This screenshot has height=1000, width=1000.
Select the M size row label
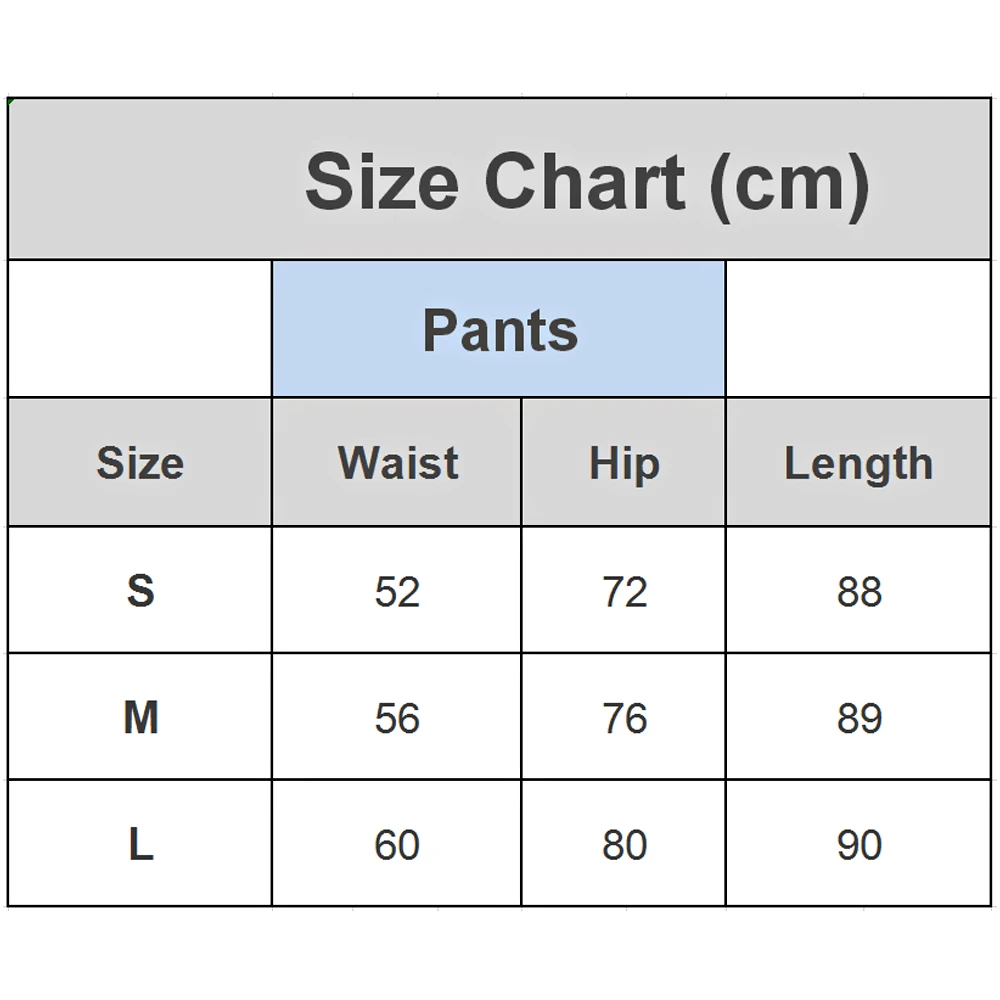click(140, 717)
